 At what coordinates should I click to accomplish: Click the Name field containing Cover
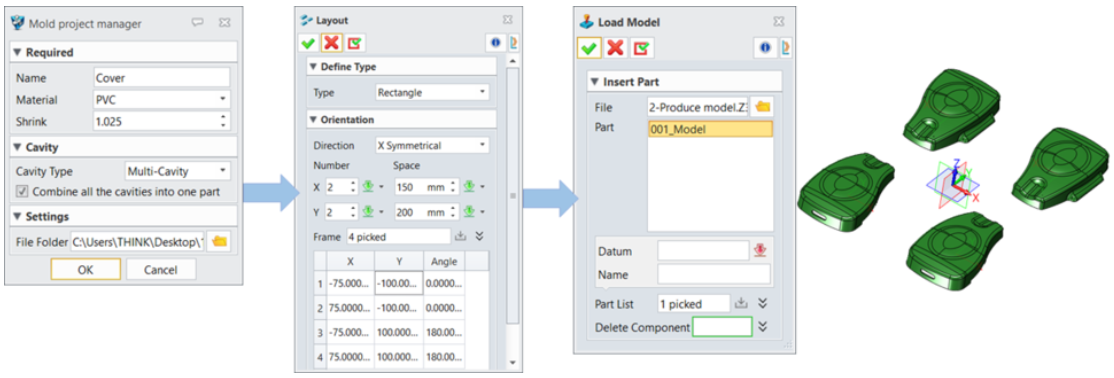click(162, 77)
